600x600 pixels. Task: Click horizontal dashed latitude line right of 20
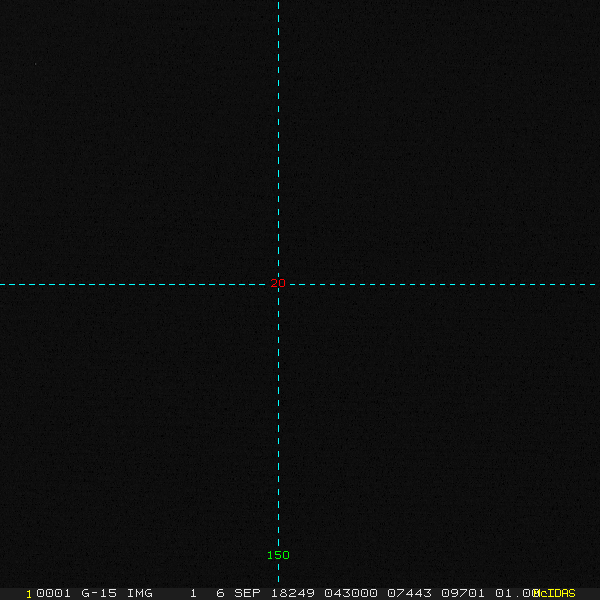pyautogui.click(x=440, y=284)
